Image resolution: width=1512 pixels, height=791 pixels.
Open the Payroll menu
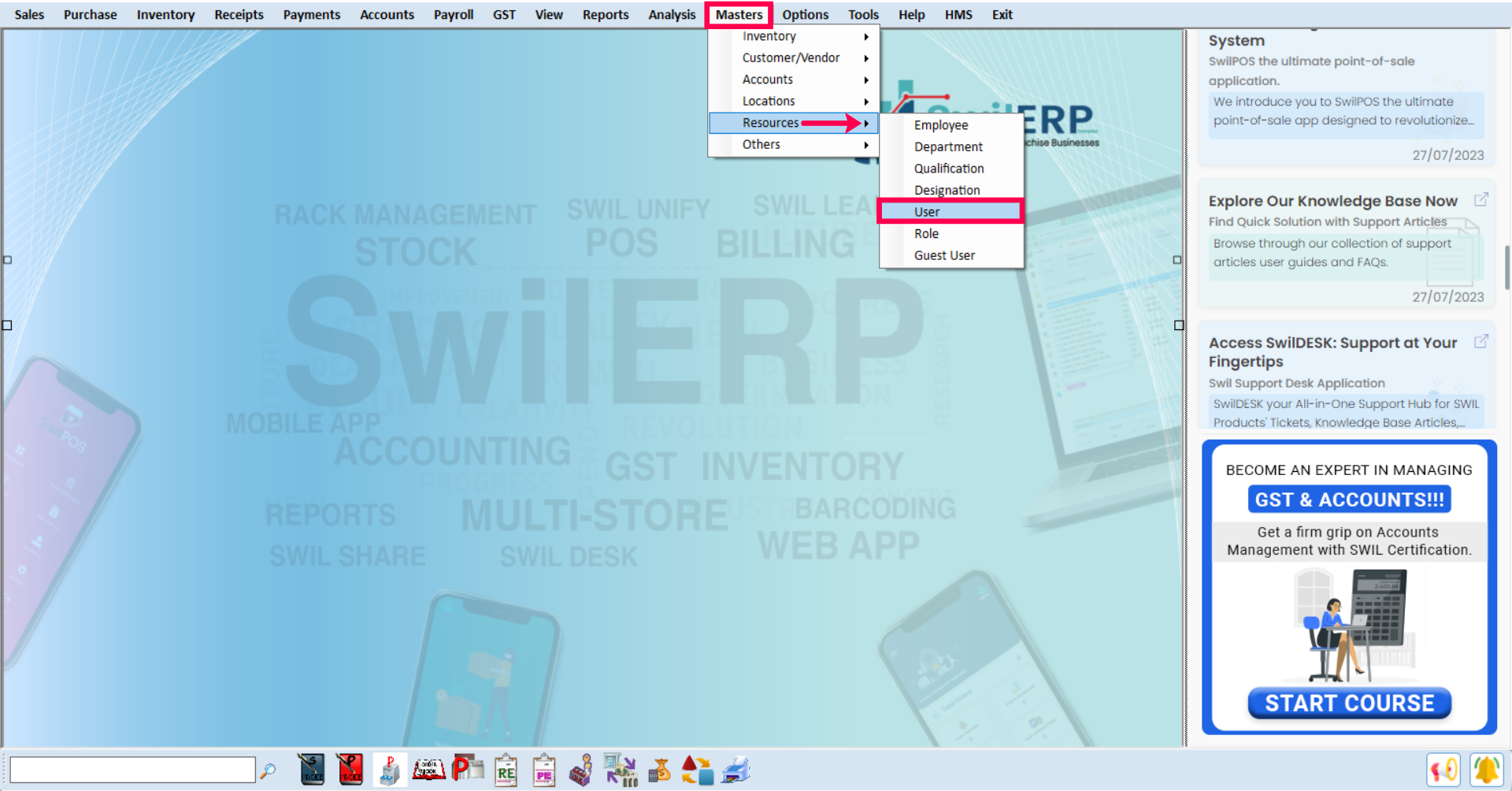(454, 14)
